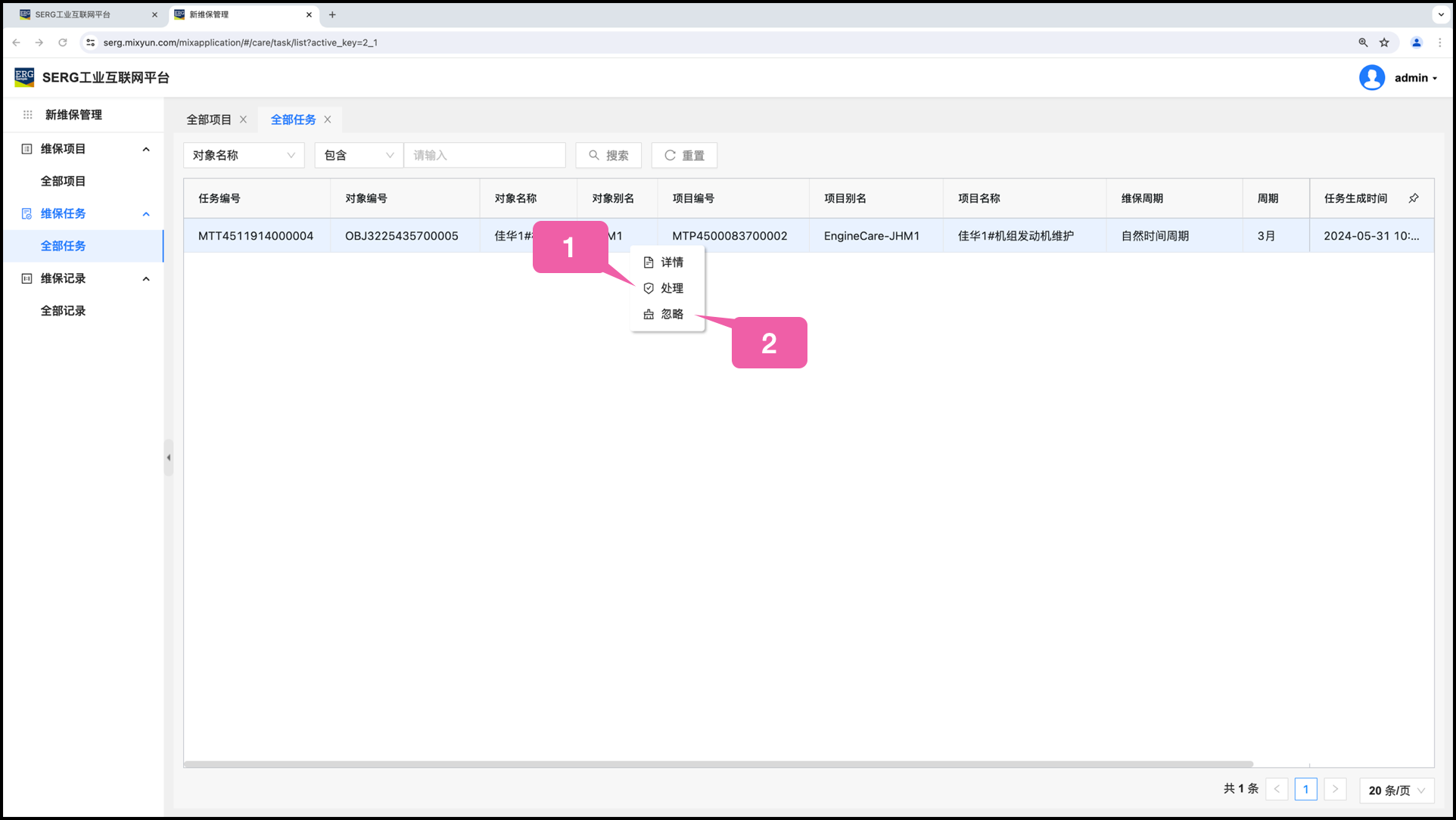This screenshot has width=1456, height=820.
Task: Collapse the sidebar using the arrow handle
Action: 168,458
